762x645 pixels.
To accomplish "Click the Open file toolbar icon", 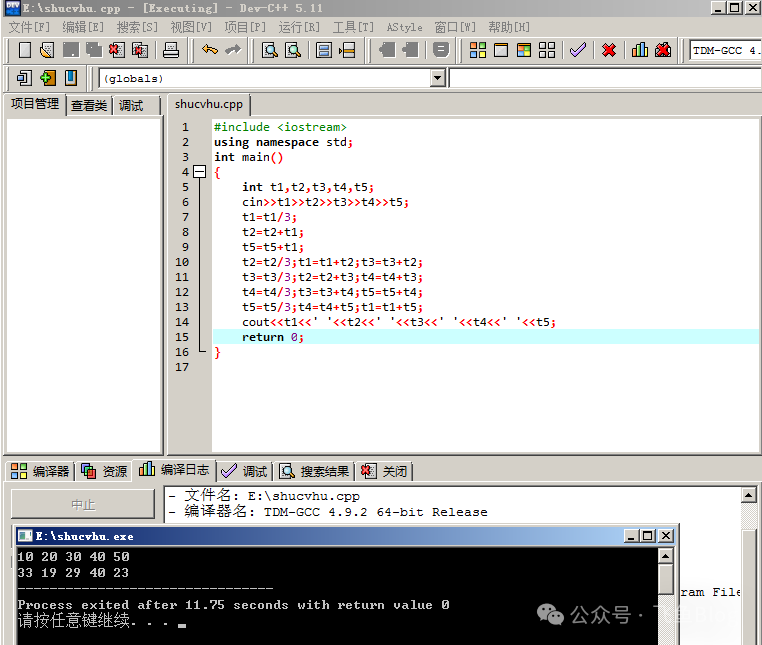I will pyautogui.click(x=47, y=50).
